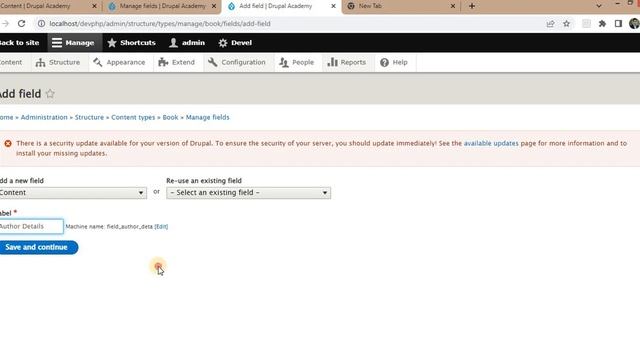
Task: Click Save and continue button
Action: (38, 247)
